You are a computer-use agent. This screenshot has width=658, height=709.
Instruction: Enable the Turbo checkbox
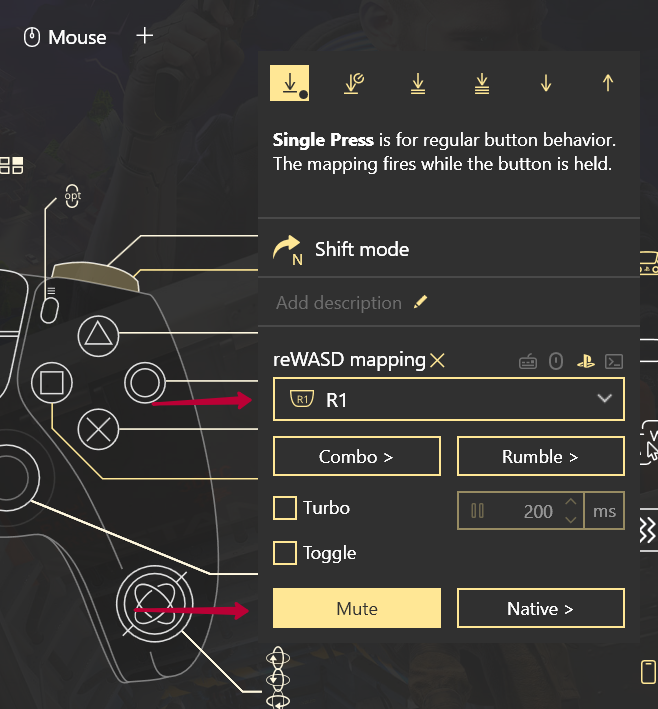(x=285, y=508)
